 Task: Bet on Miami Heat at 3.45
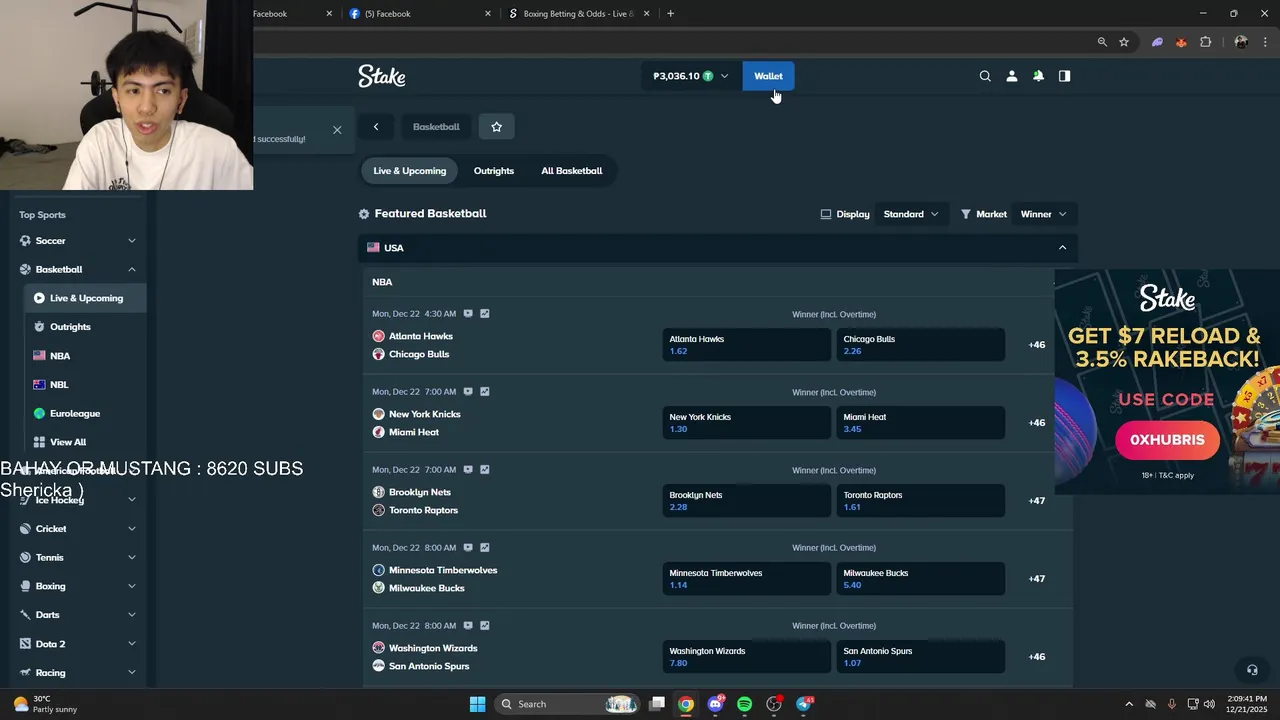click(920, 423)
